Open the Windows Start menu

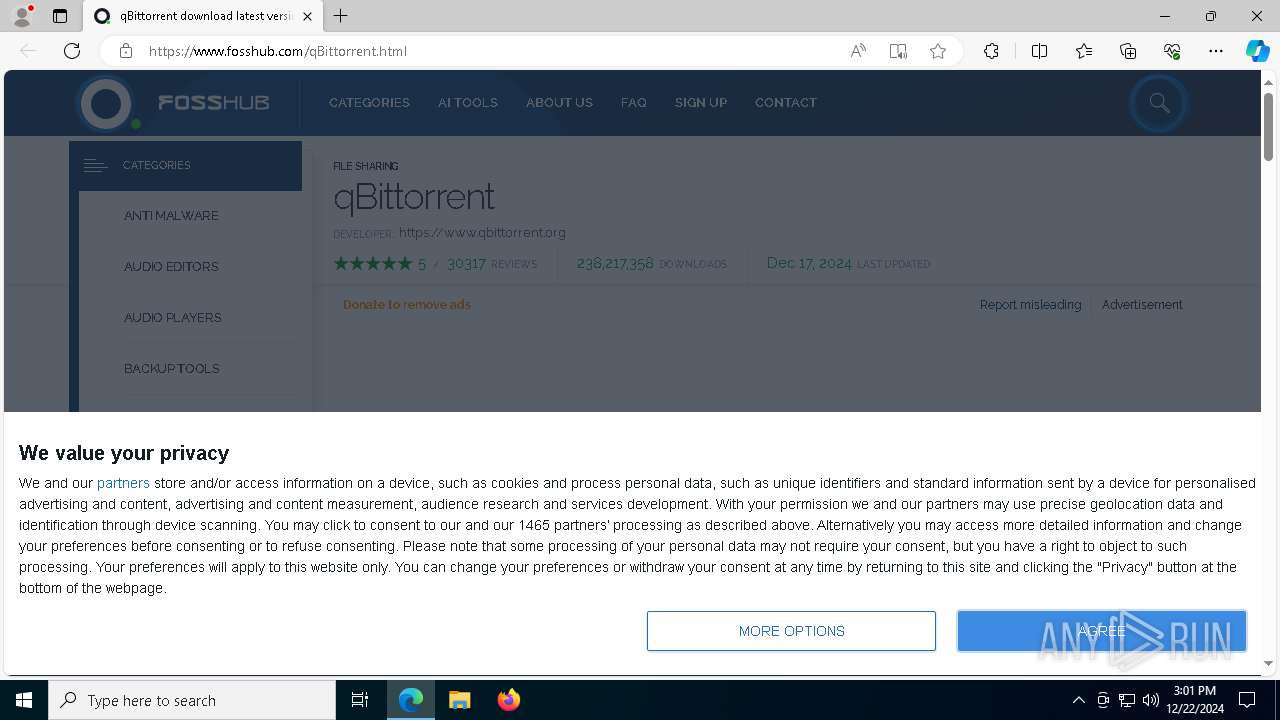pyautogui.click(x=24, y=700)
